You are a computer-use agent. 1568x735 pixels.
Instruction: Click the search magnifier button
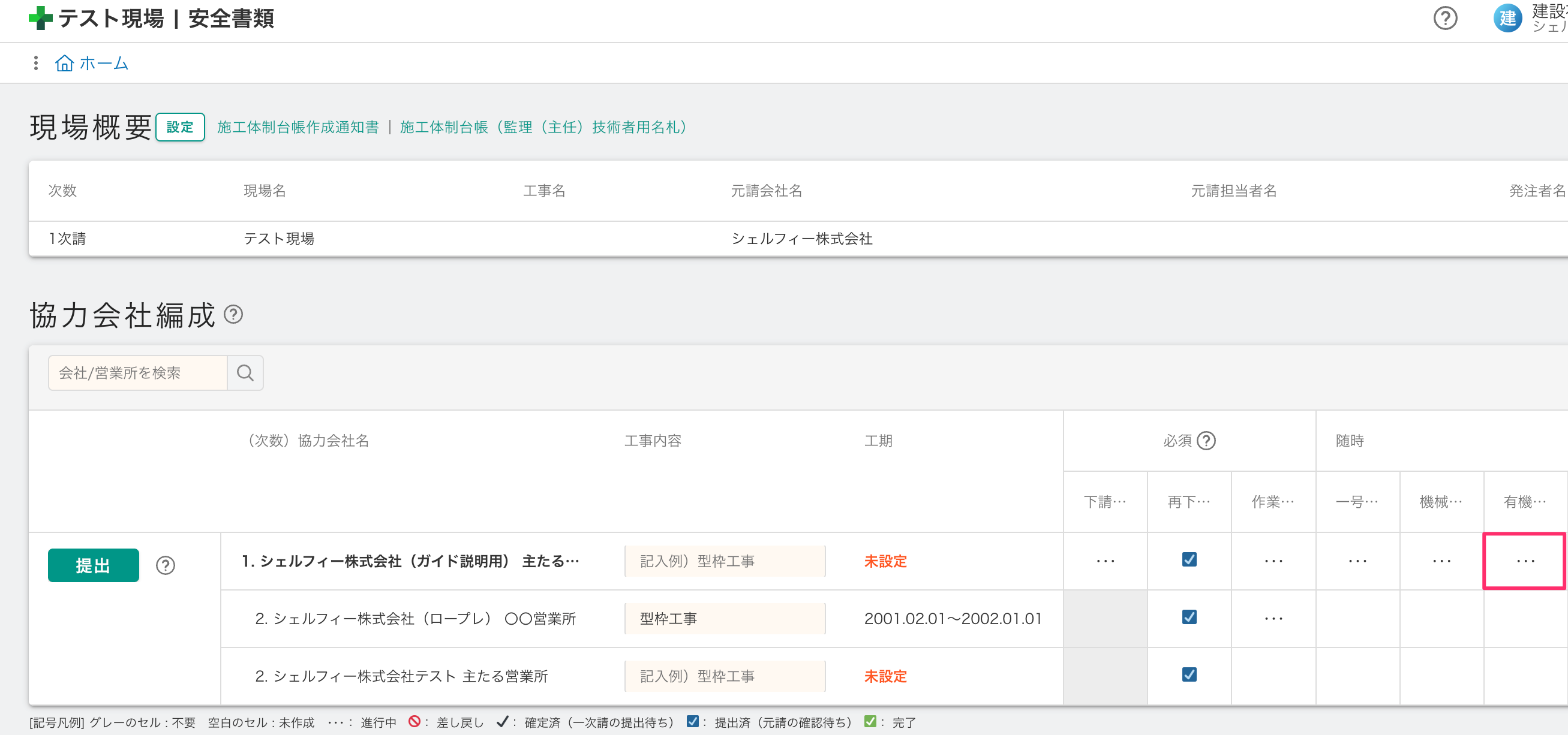(245, 373)
